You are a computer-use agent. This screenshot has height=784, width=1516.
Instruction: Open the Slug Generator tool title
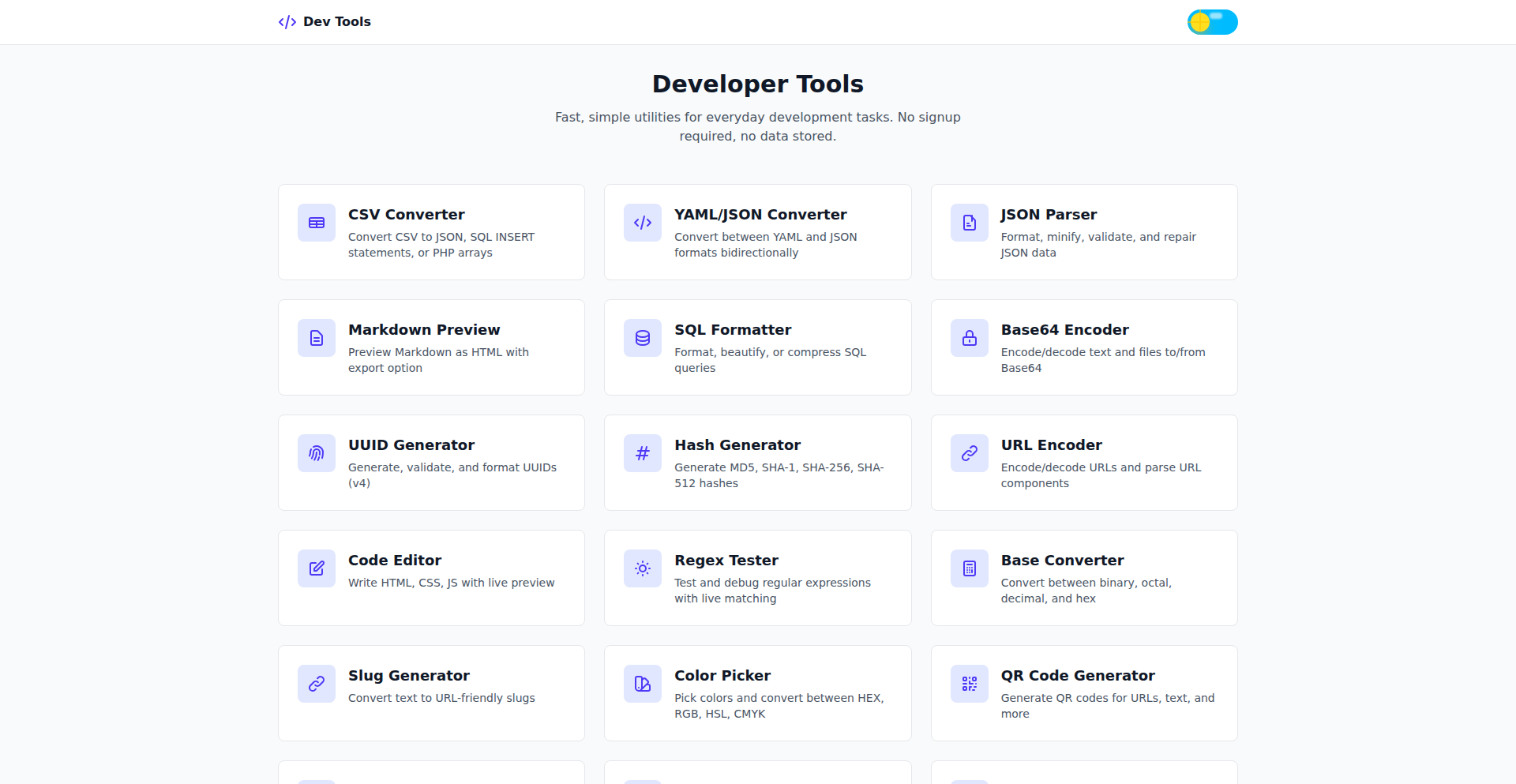click(x=409, y=676)
